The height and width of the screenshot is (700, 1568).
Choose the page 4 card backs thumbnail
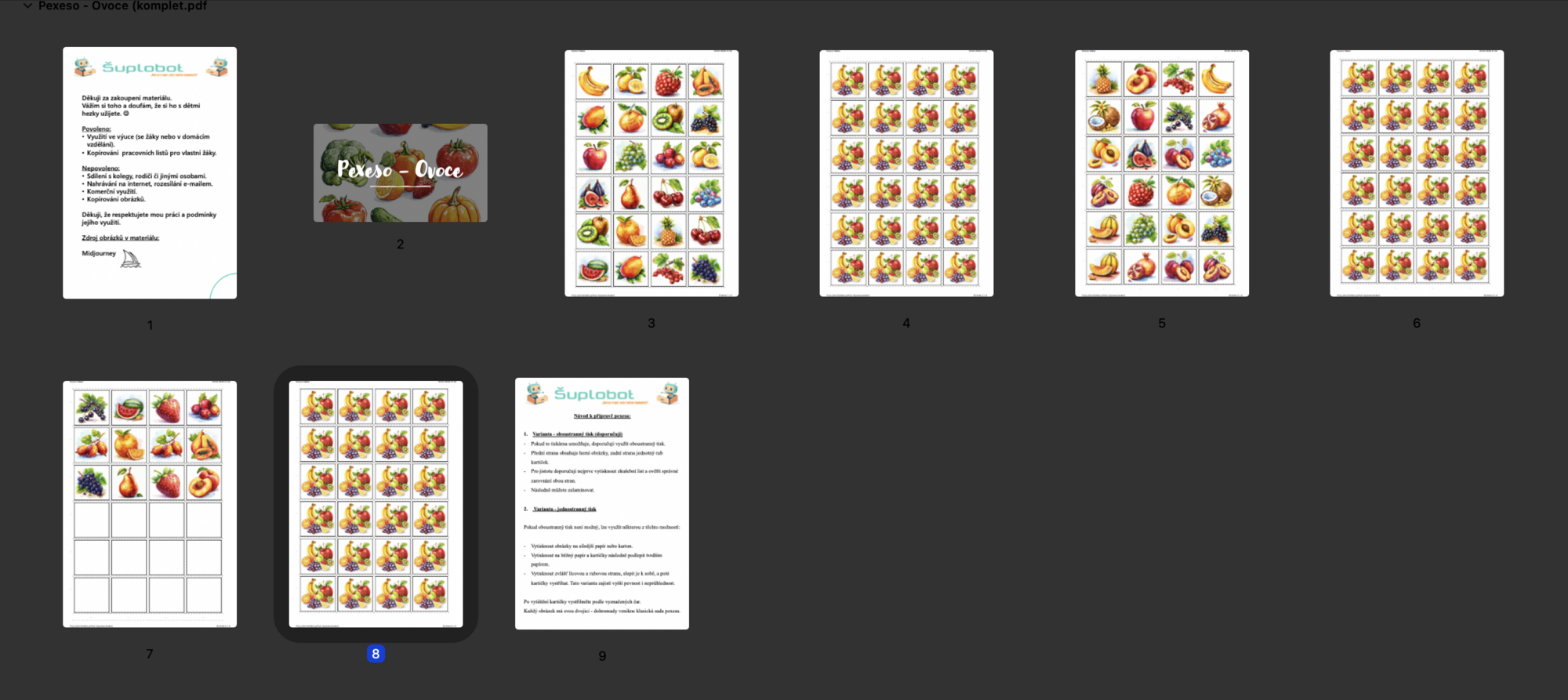(906, 173)
